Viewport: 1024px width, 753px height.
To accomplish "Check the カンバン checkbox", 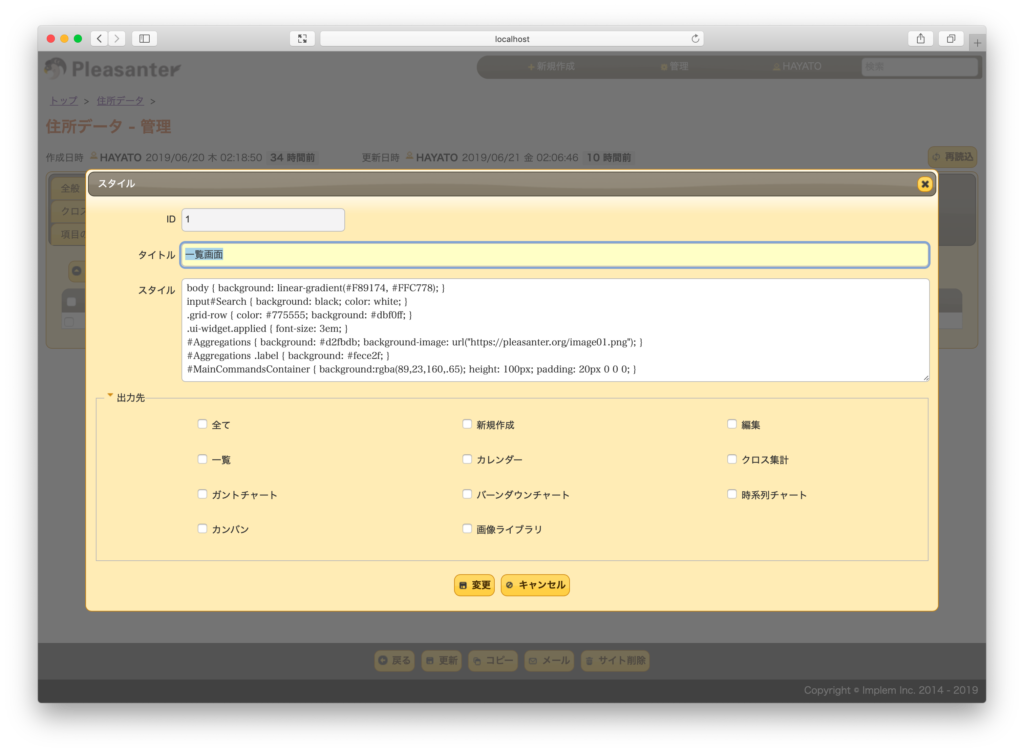I will point(202,529).
